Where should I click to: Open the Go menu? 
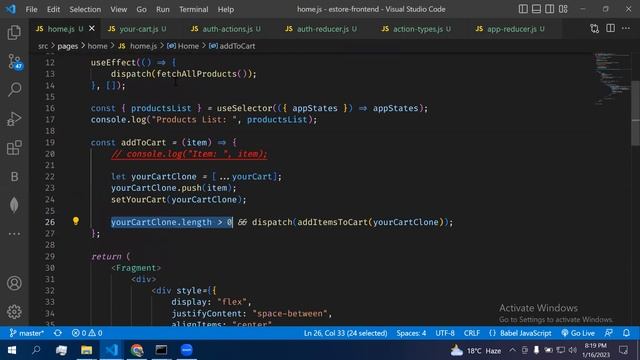(x=141, y=9)
